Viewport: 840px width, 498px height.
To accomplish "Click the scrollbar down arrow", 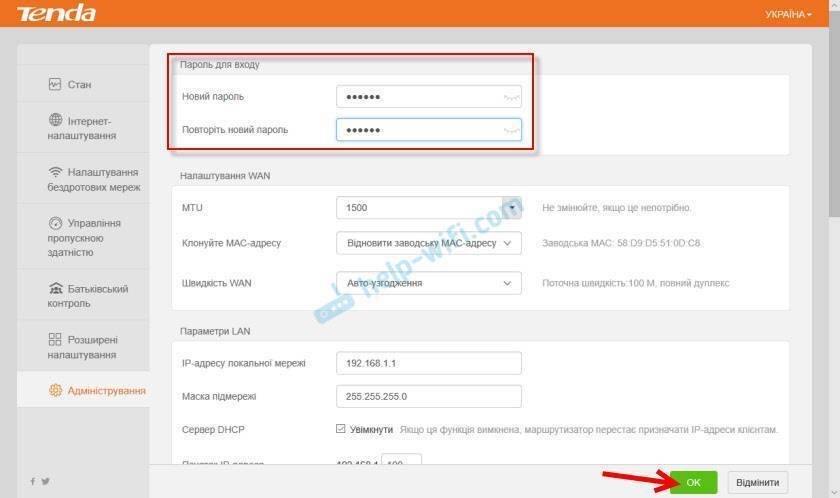I will 834,493.
